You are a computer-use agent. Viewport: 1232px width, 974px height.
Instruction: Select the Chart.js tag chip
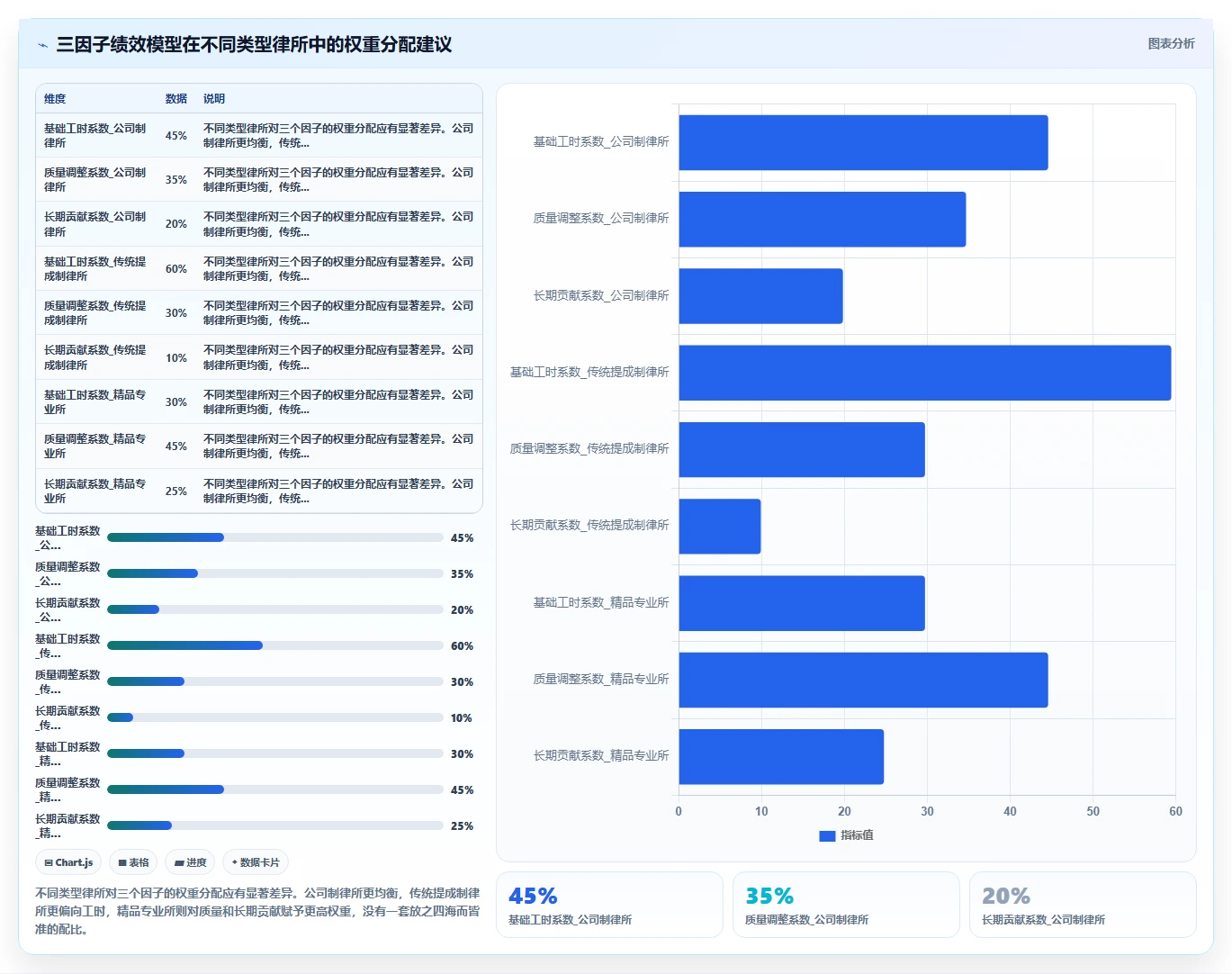coord(68,862)
